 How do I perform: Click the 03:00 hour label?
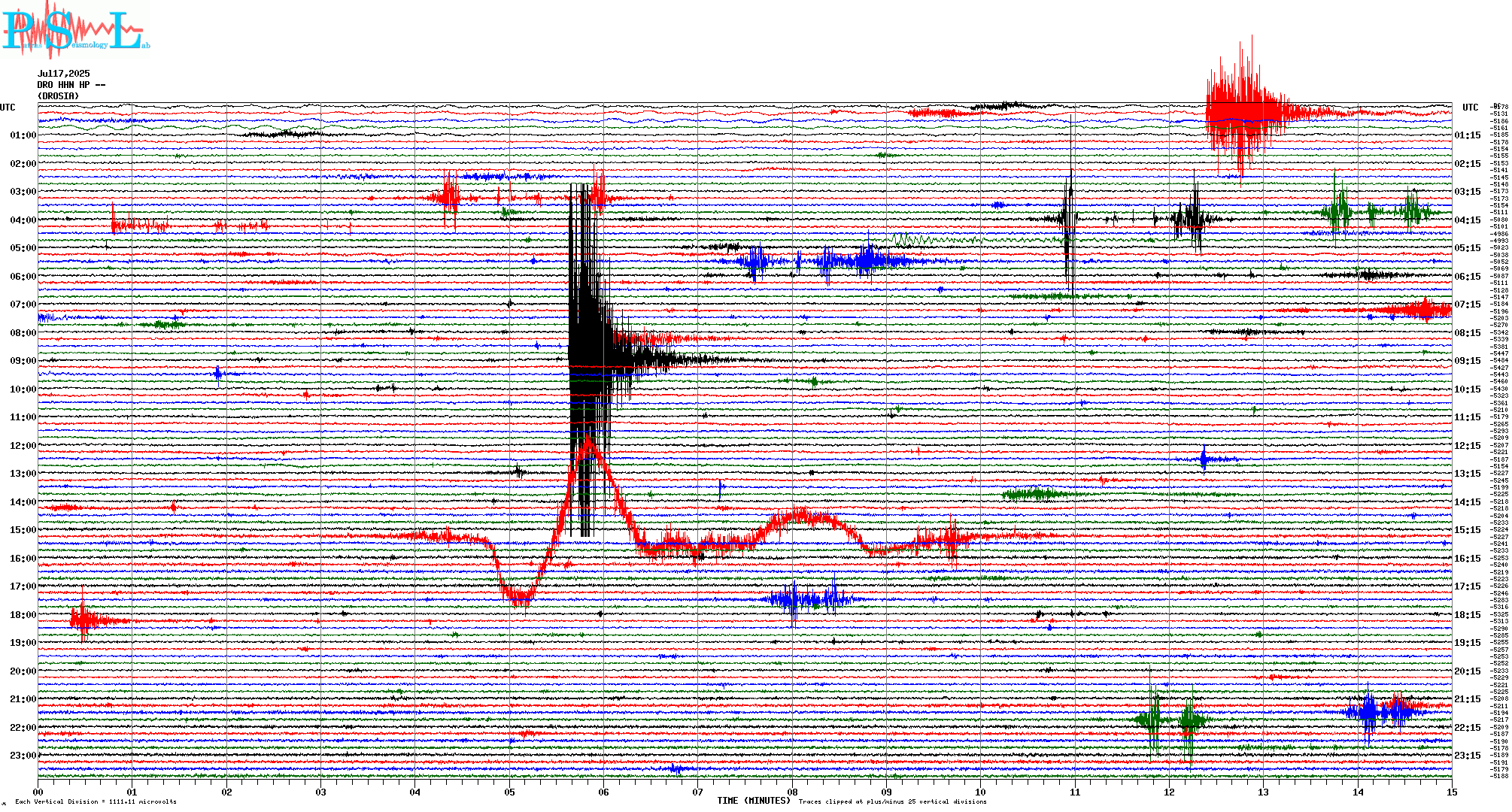click(x=23, y=192)
